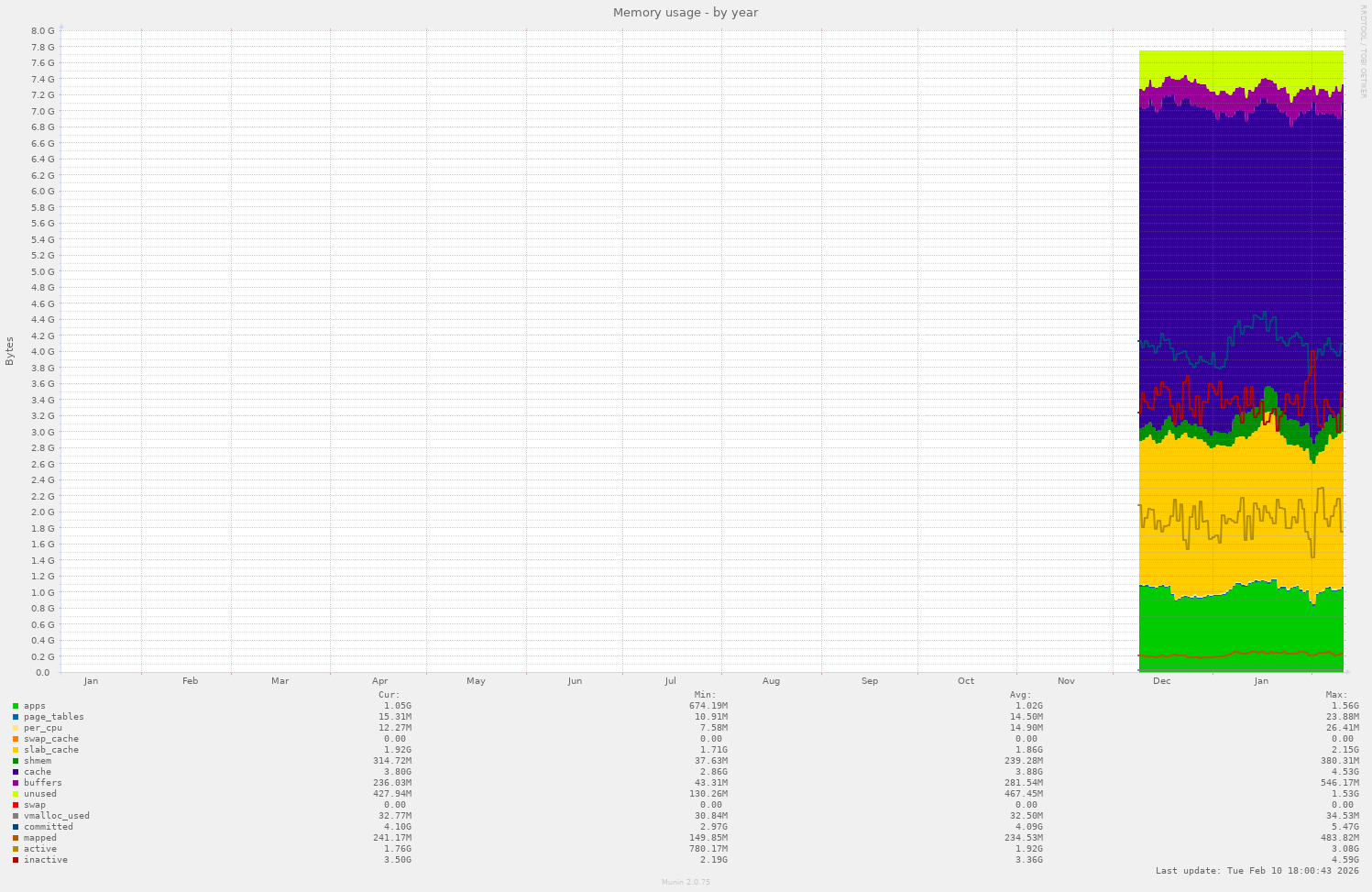This screenshot has height=892, width=1372.
Task: Click the apps legend label text
Action: click(34, 705)
